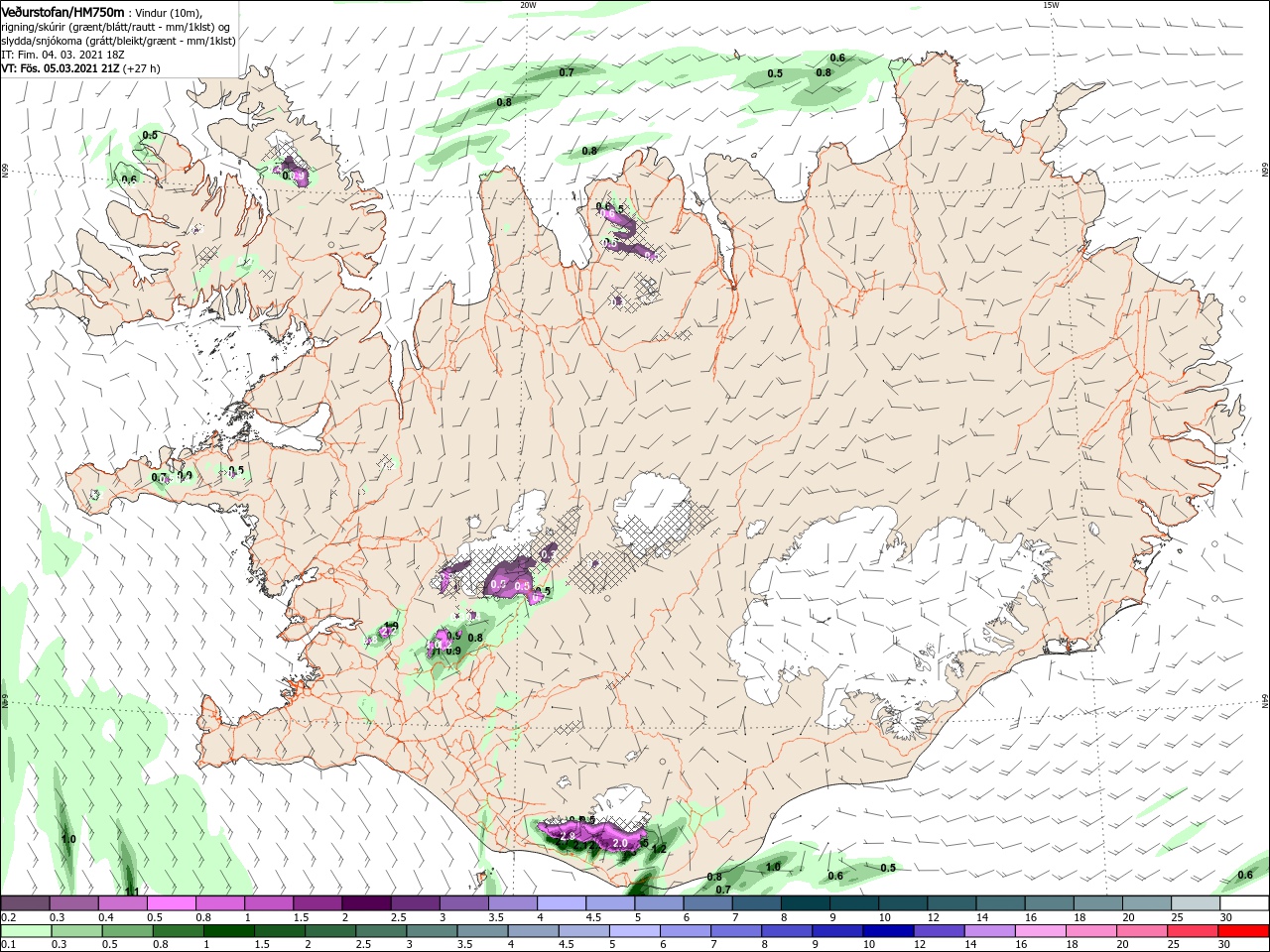Pick the periwinkle swatch labeled 4 in upper legend
The width and height of the screenshot is (1270, 952).
[562, 903]
